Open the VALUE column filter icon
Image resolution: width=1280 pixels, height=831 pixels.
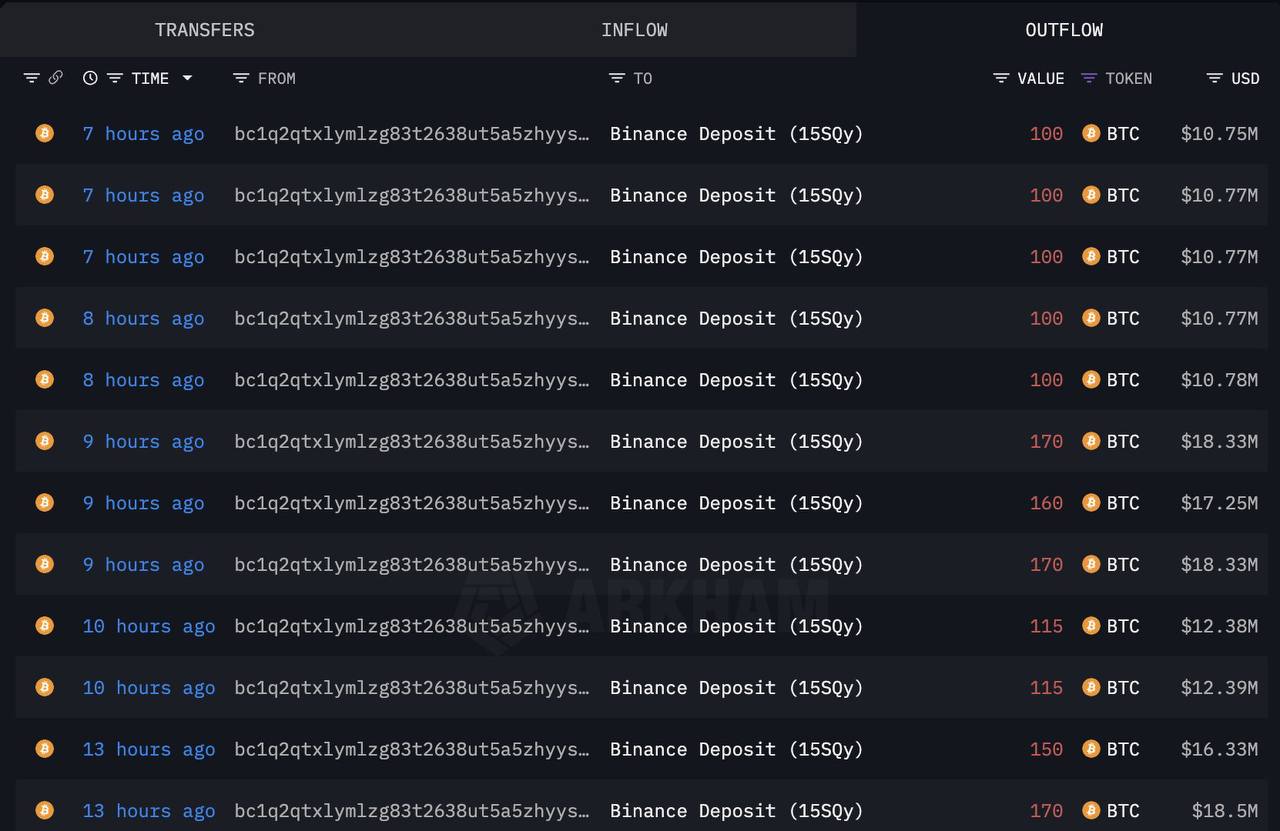[1001, 78]
